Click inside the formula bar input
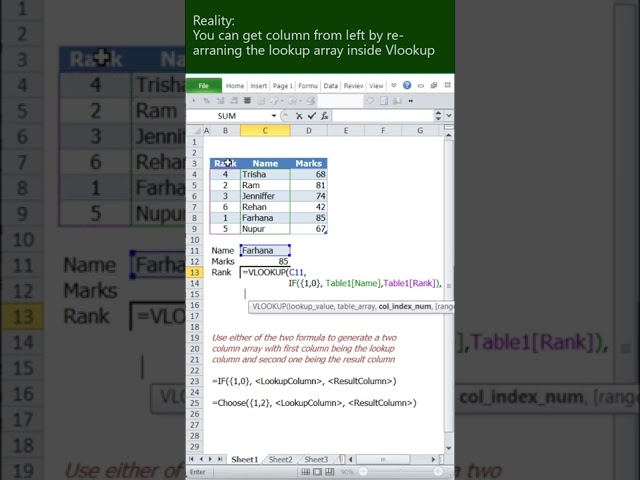 (382, 116)
